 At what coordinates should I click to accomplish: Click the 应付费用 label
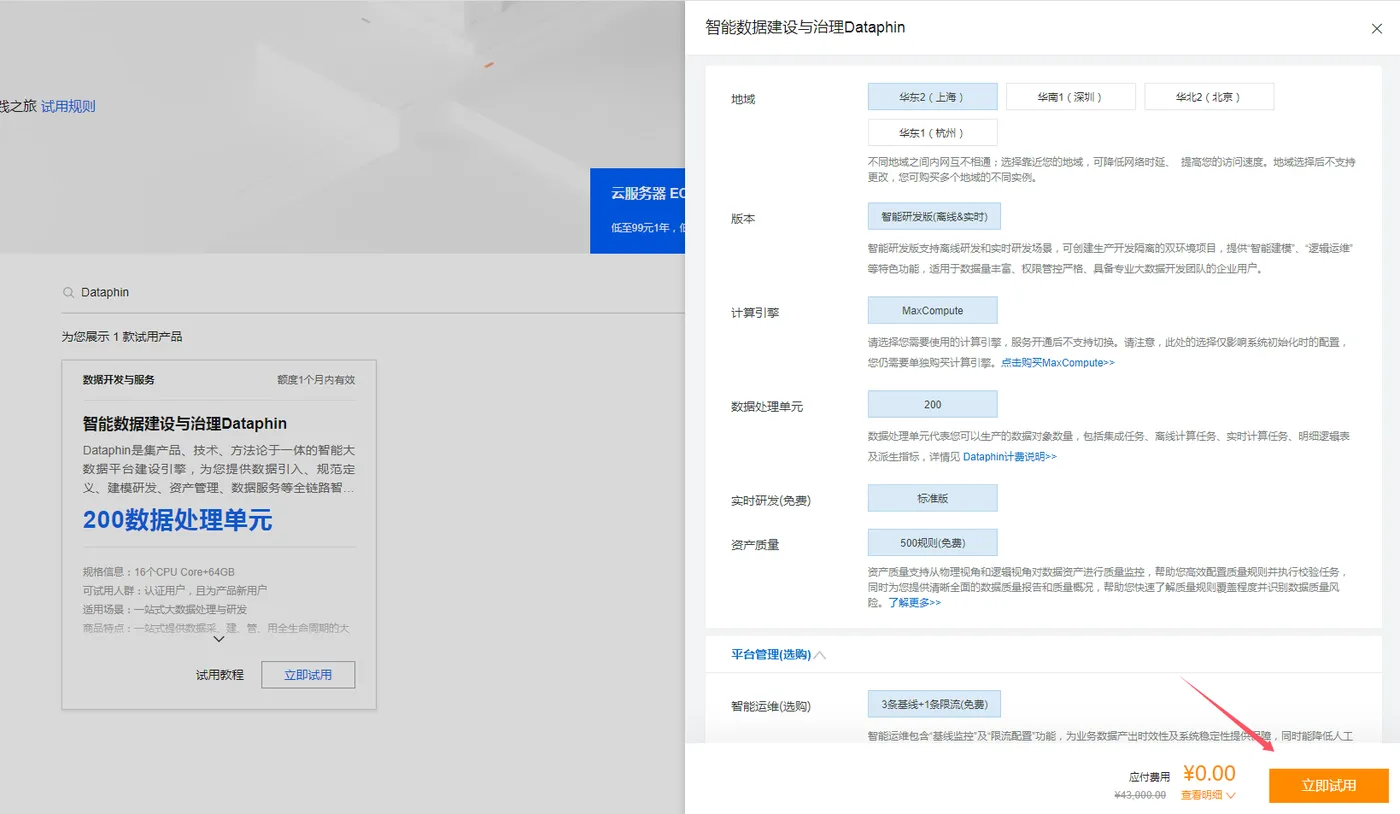[x=1150, y=776]
